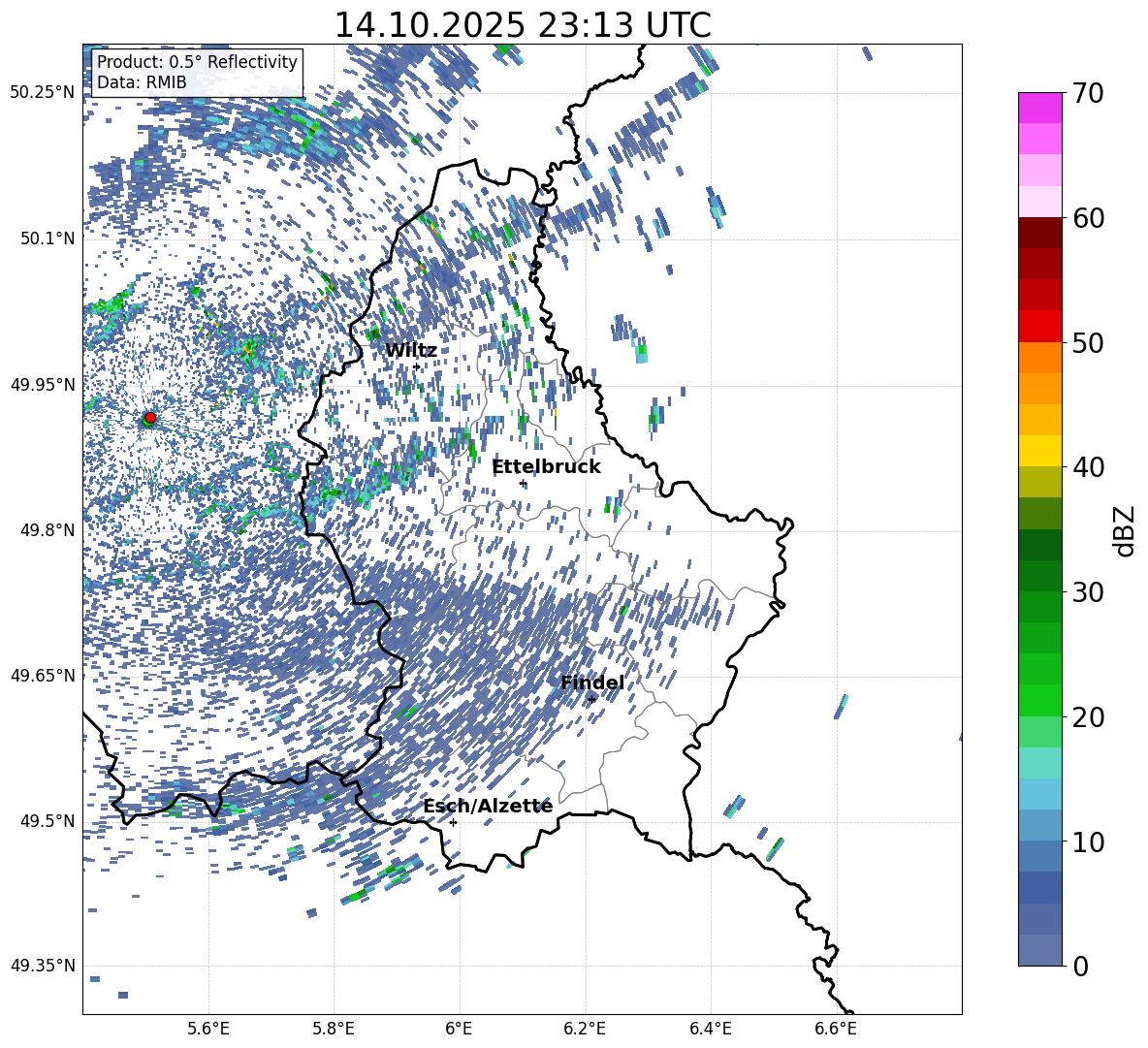Click the 5.8°E longitude label
The height and width of the screenshot is (1048, 1148).
(334, 1029)
